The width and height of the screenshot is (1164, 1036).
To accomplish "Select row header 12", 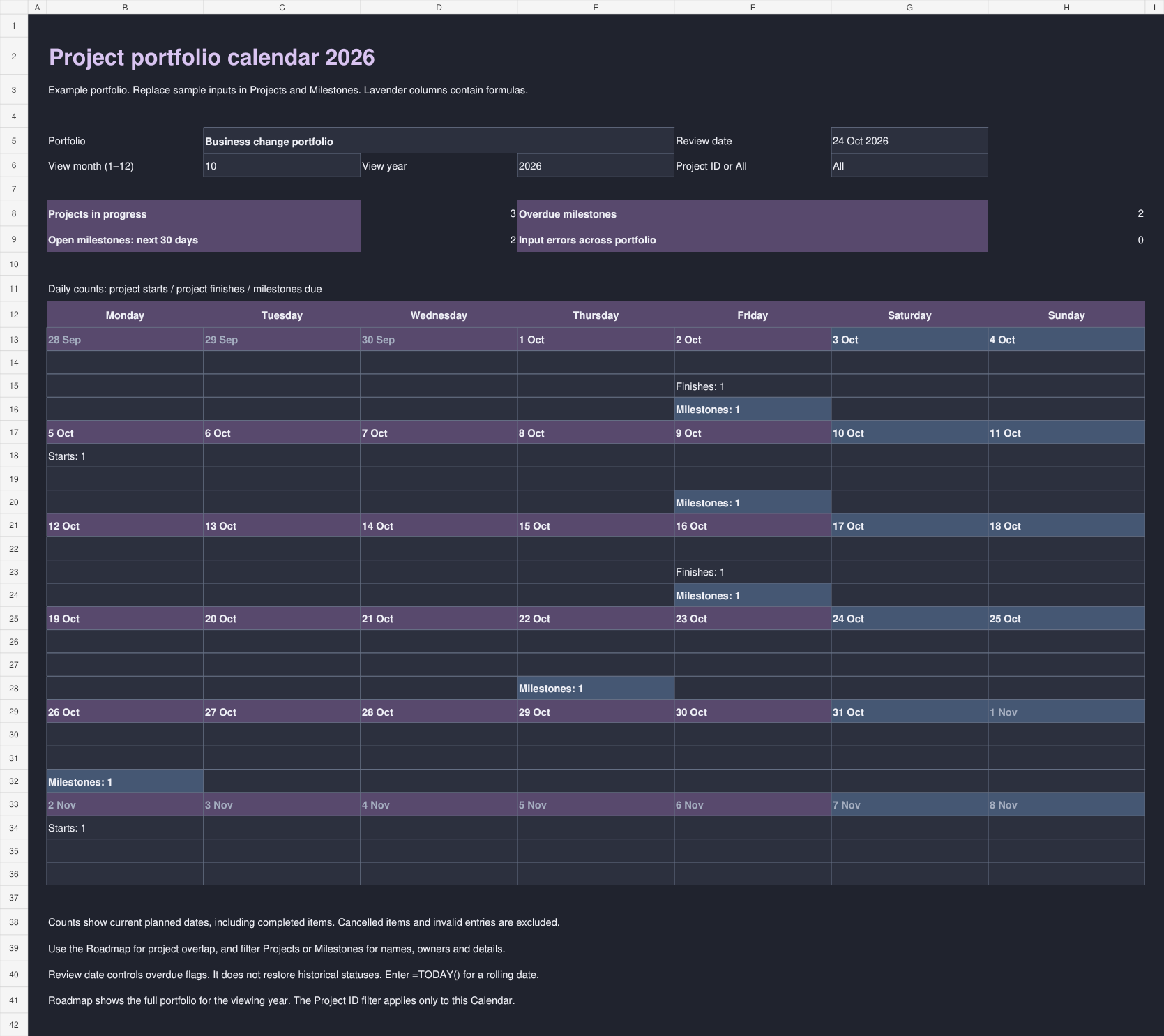I will click(x=14, y=315).
